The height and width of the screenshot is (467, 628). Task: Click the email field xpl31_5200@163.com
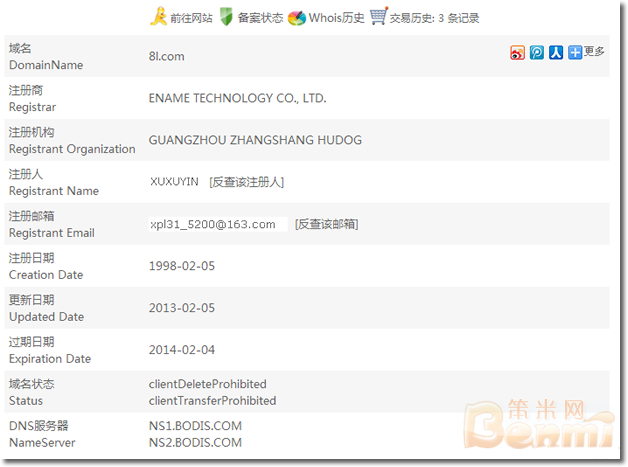pos(218,224)
